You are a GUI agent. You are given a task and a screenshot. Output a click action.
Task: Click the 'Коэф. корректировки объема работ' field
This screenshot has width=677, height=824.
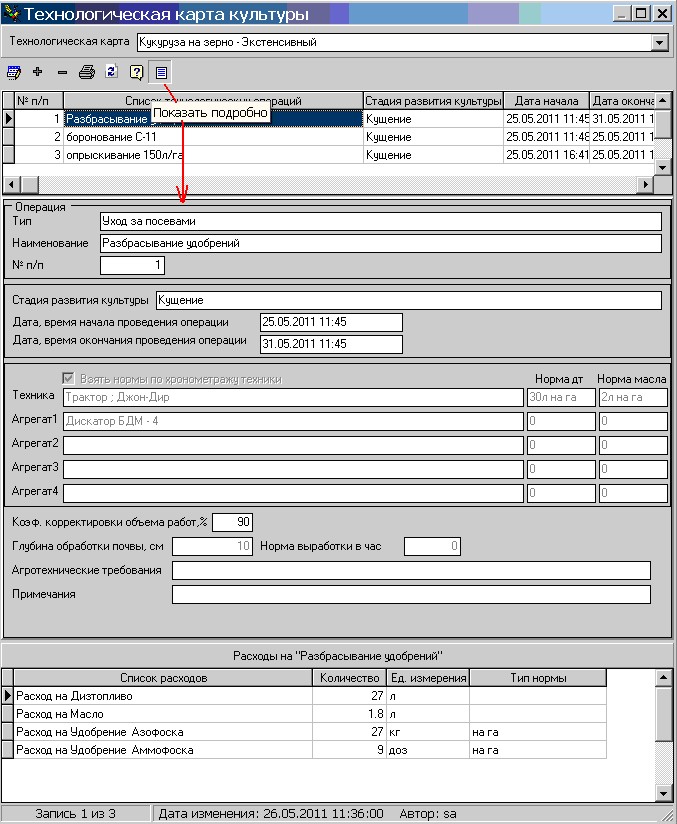tap(232, 521)
